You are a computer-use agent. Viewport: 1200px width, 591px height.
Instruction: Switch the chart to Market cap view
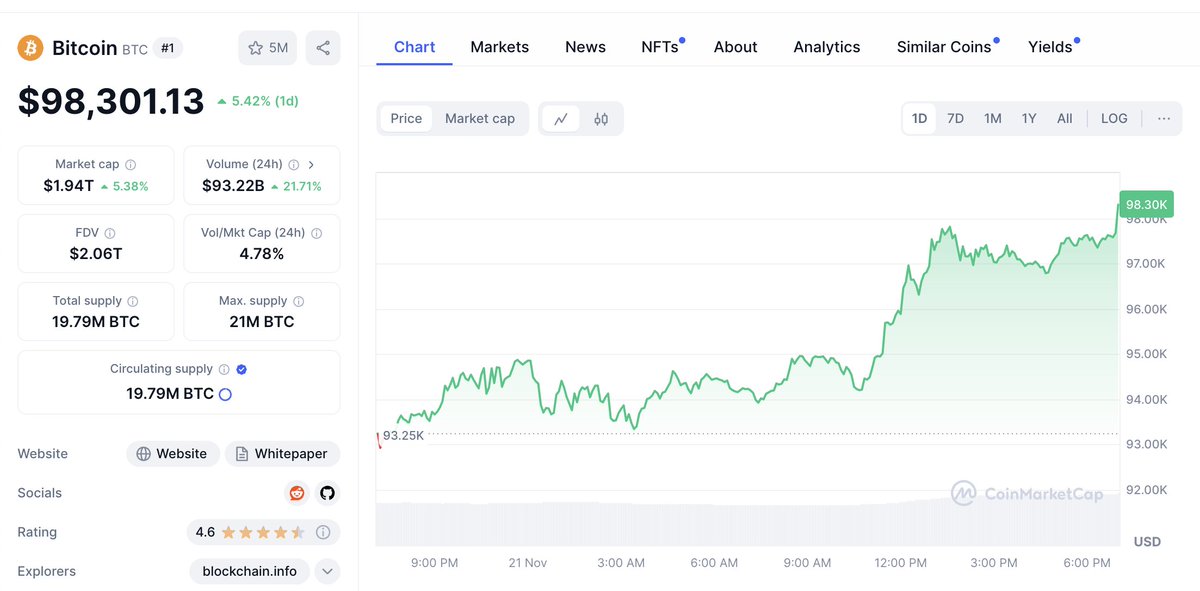tap(480, 118)
